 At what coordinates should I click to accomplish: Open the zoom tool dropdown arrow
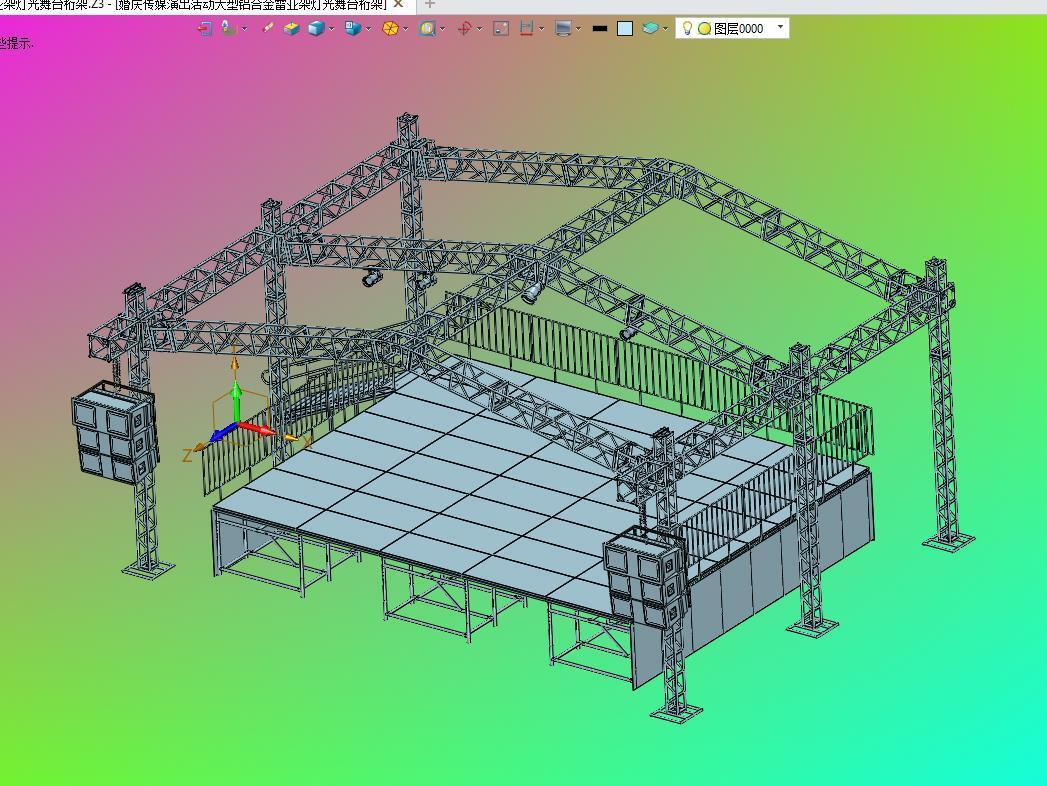click(x=442, y=28)
